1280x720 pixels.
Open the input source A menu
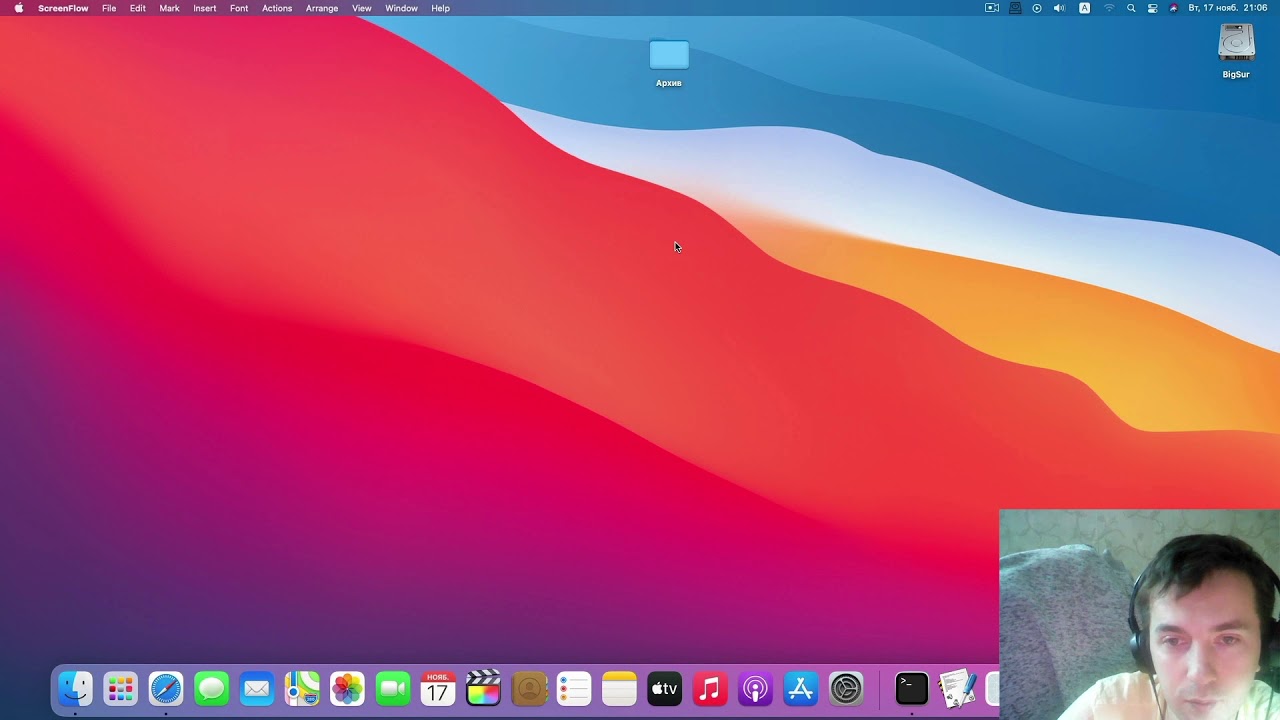[x=1084, y=8]
